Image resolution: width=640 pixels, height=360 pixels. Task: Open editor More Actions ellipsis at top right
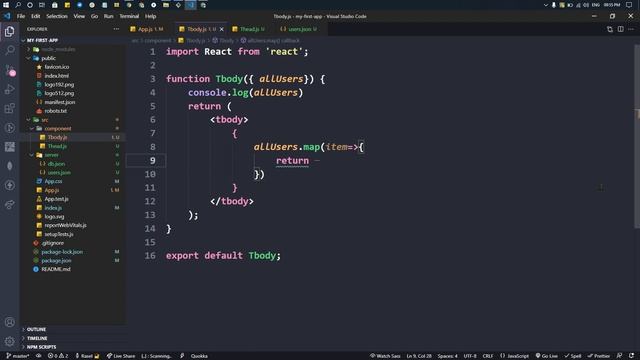(x=631, y=29)
